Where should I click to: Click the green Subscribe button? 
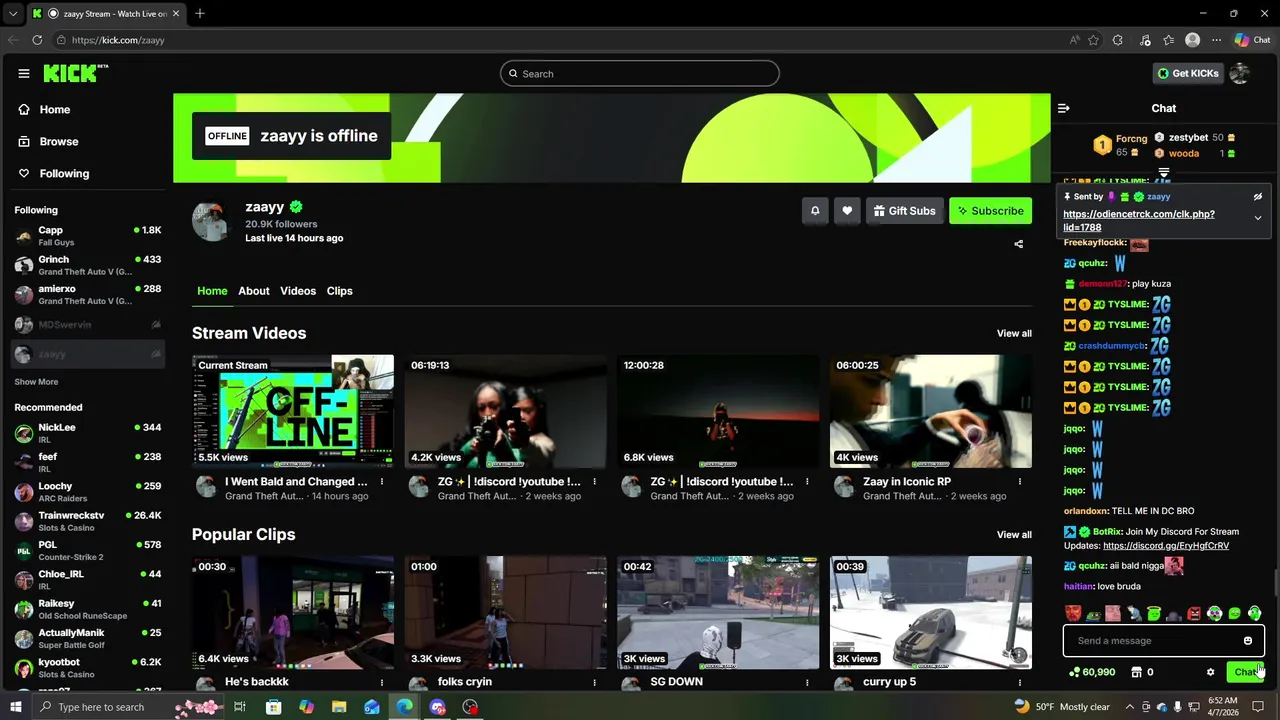pyautogui.click(x=990, y=211)
